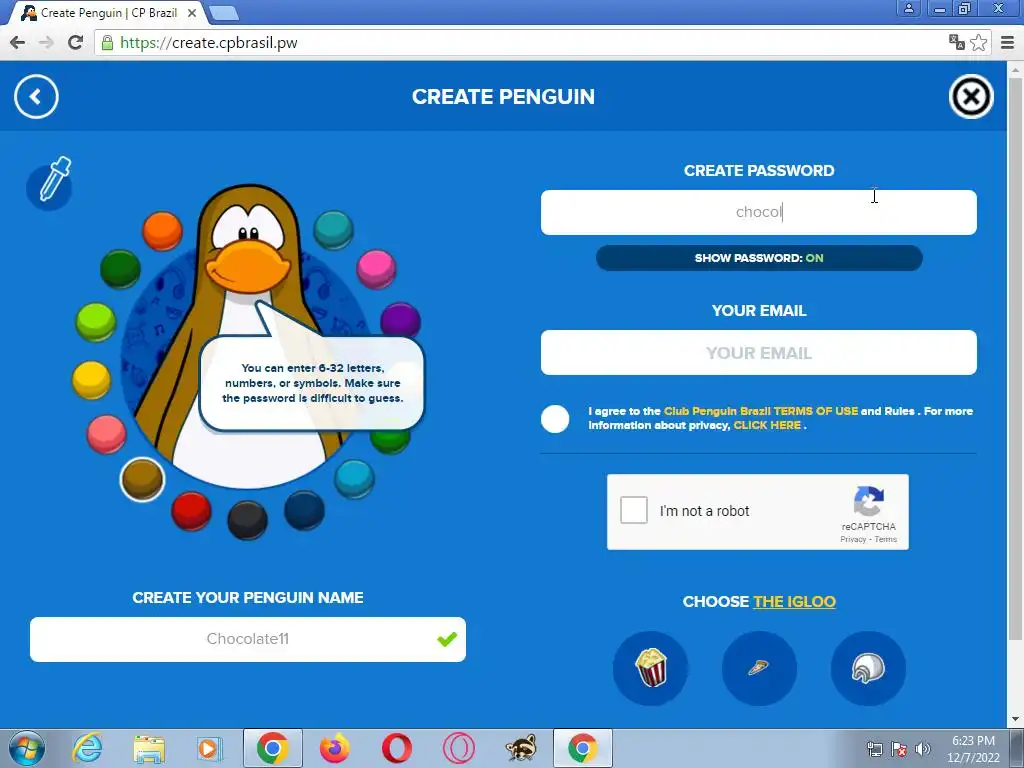Click the back arrow circle button
This screenshot has width=1024, height=768.
pos(36,97)
